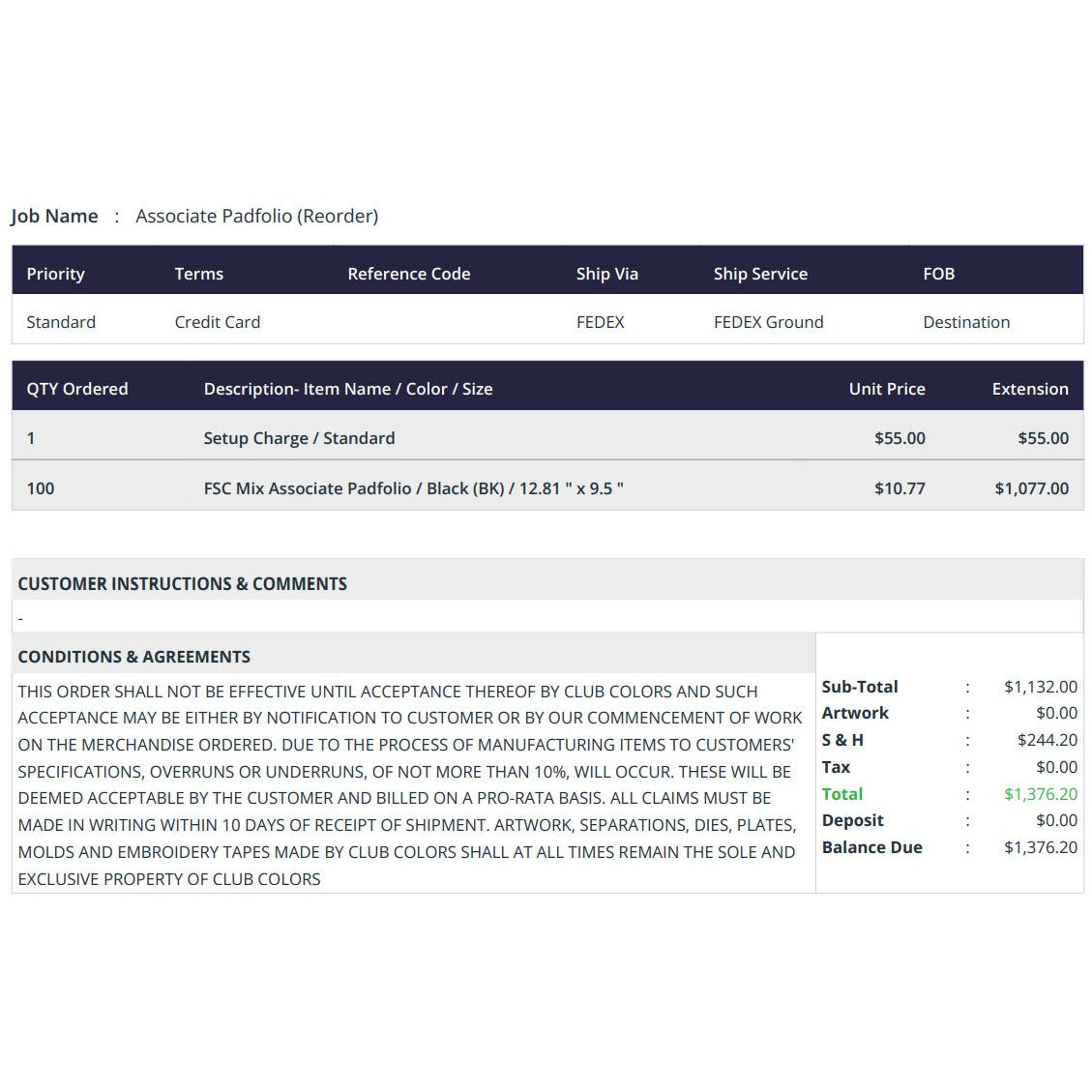Click the Terms column header

tap(199, 274)
